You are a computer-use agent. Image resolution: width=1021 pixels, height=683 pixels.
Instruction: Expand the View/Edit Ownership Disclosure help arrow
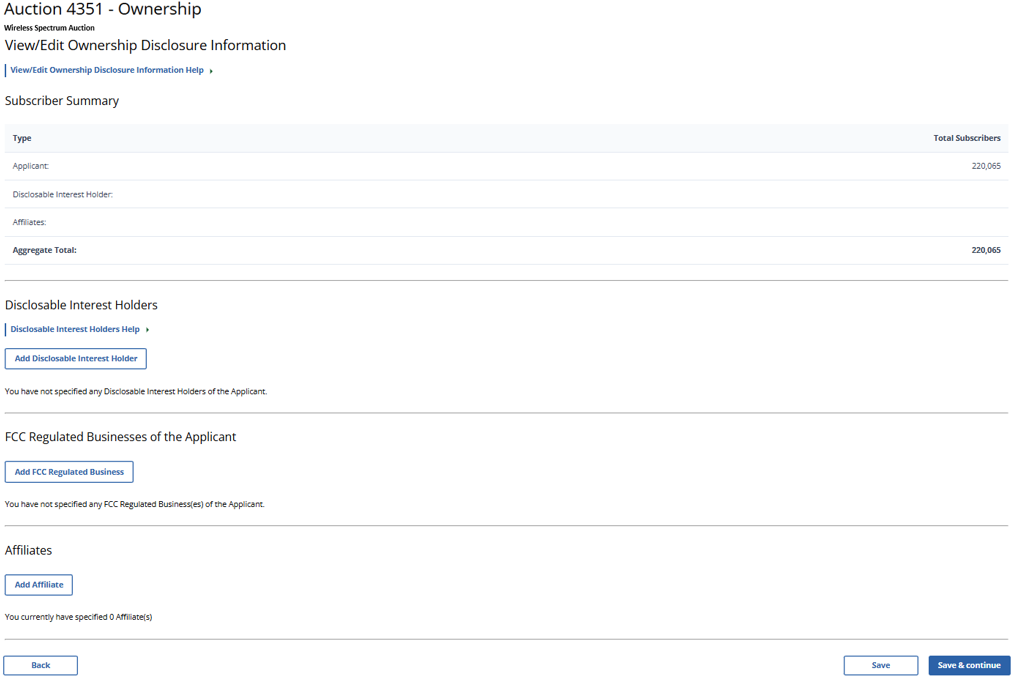pyautogui.click(x=211, y=71)
